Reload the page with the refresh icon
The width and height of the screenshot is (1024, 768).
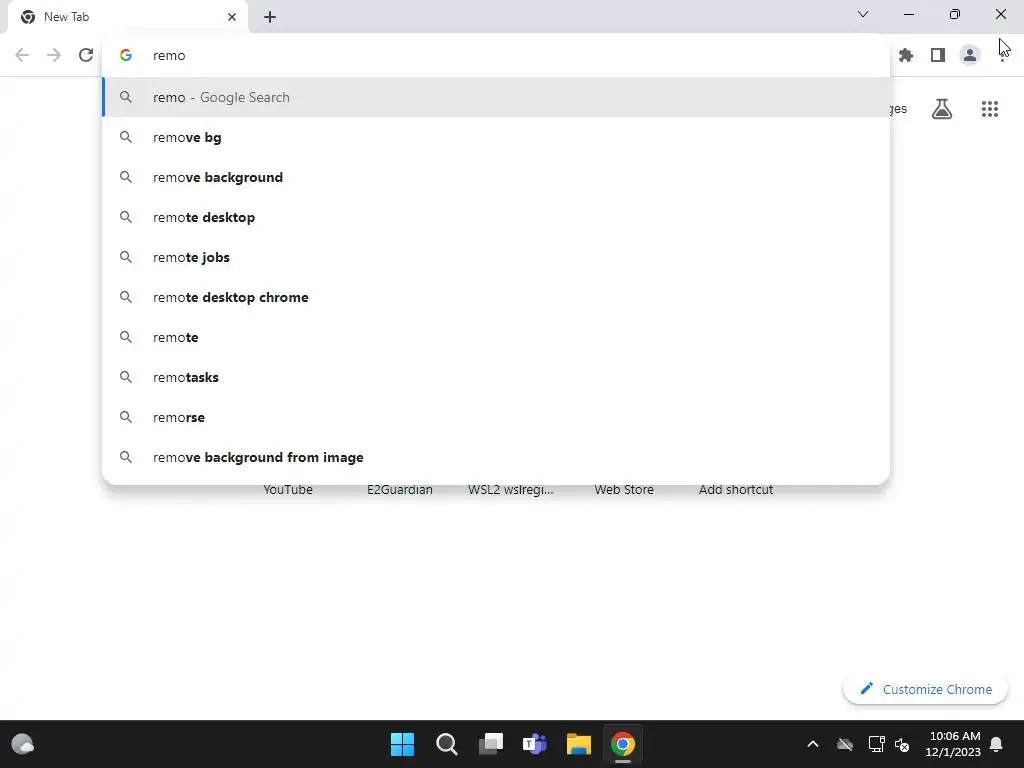click(x=86, y=55)
